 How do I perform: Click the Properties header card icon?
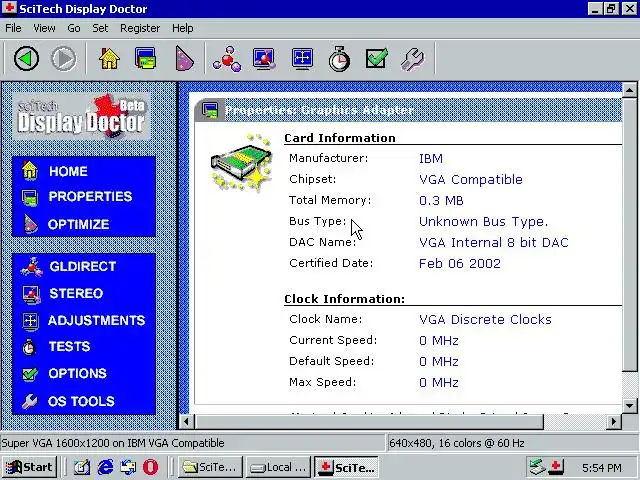[211, 110]
